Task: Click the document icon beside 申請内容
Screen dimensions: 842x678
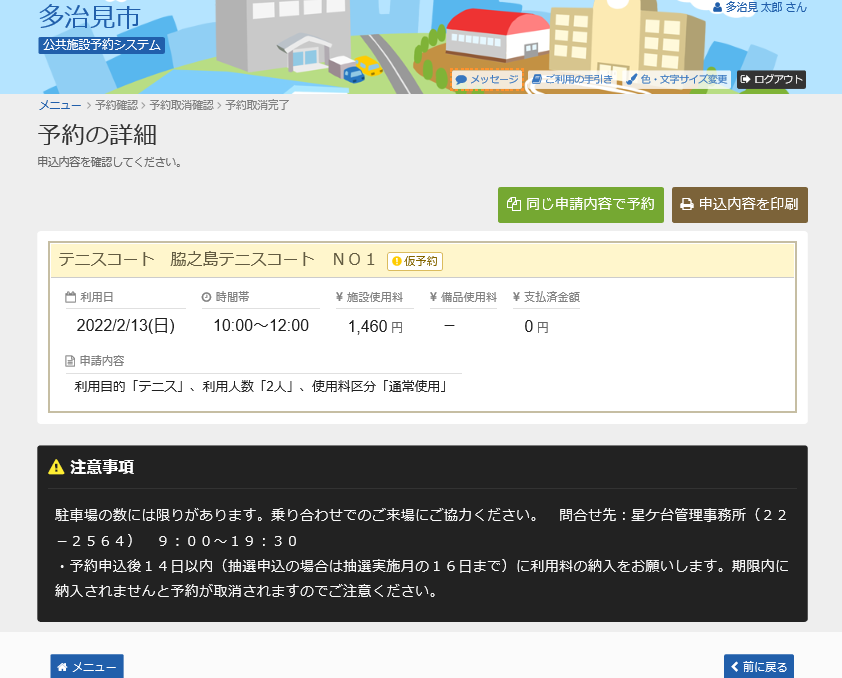Action: (x=70, y=361)
